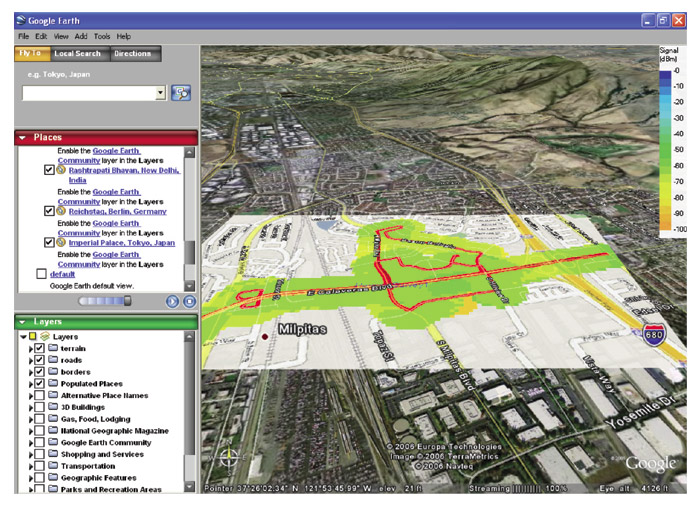
Task: Expand the Transportation tree node
Action: point(31,466)
